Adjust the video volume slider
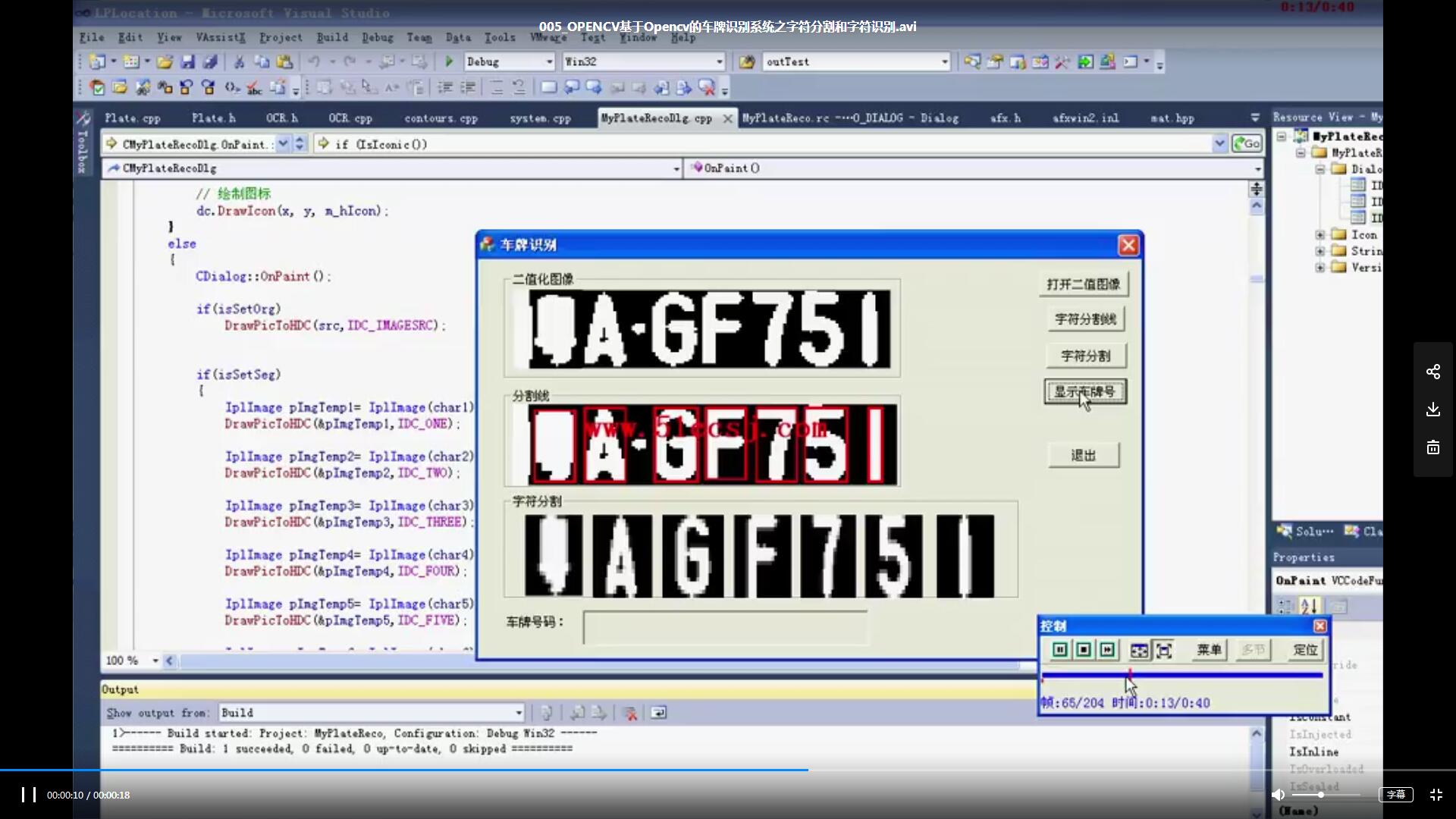The height and width of the screenshot is (819, 1456). pyautogui.click(x=1327, y=795)
